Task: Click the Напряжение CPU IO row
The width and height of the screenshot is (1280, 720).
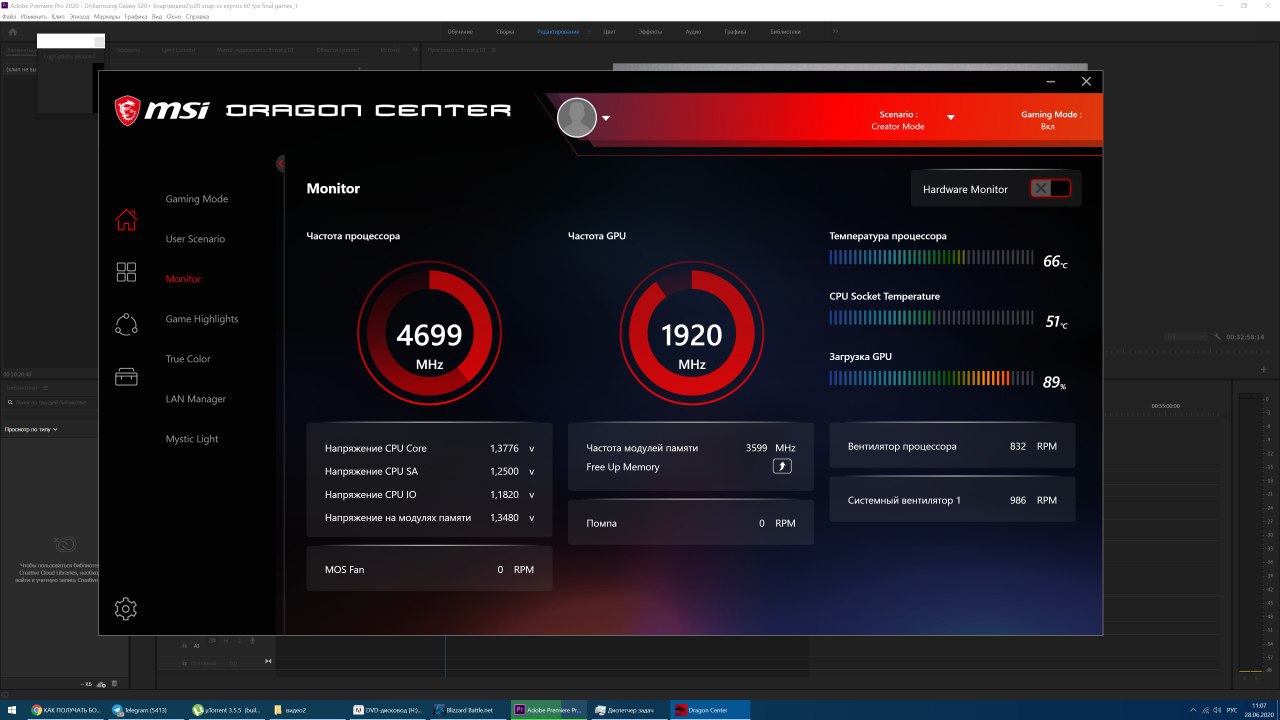Action: (x=429, y=494)
